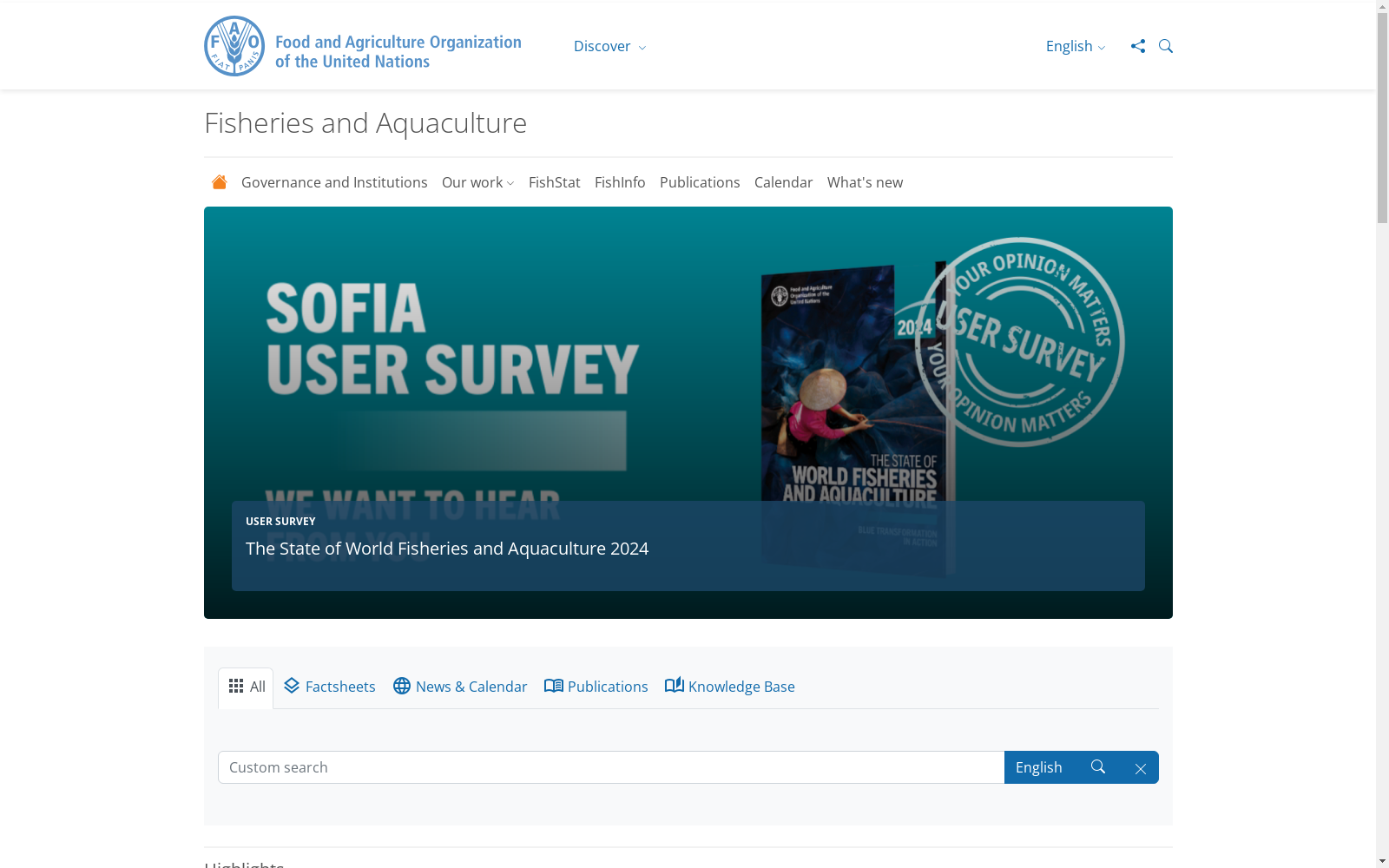Expand the Discover dropdown menu
1389x868 pixels.
pos(609,46)
